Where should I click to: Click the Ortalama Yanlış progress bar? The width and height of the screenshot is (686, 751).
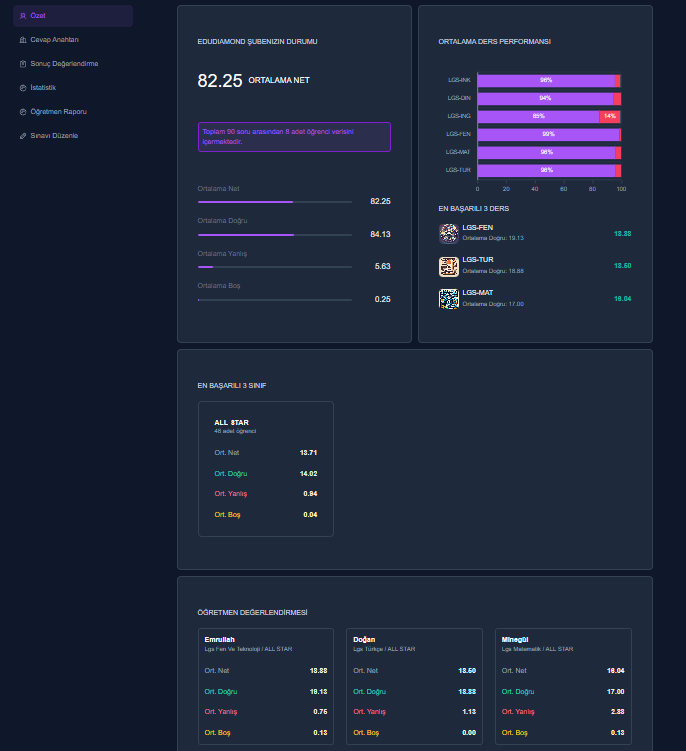tap(275, 267)
